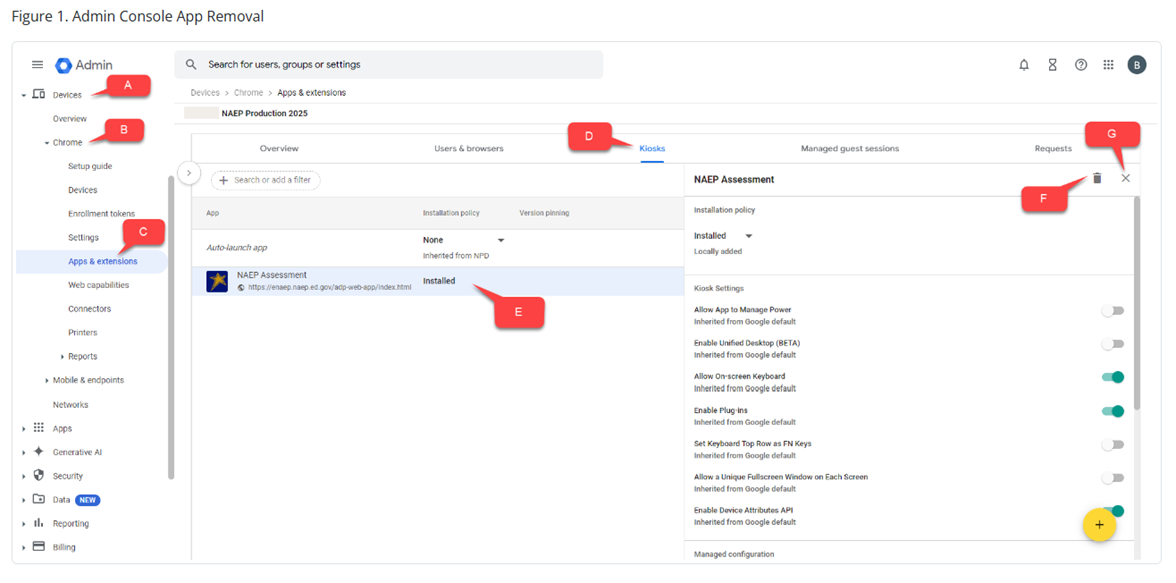The height and width of the screenshot is (583, 1176).
Task: Close the NAEP Assessment details panel
Action: click(1126, 178)
